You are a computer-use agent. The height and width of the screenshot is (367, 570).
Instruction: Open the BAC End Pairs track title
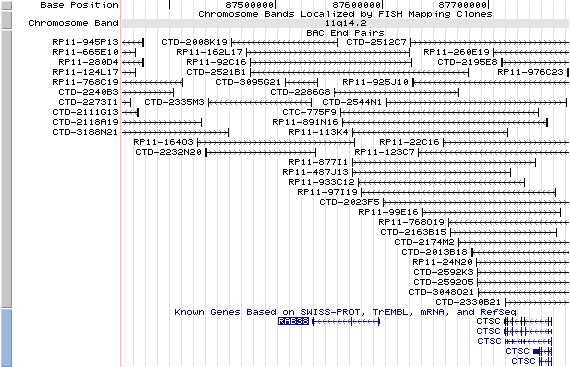345,33
